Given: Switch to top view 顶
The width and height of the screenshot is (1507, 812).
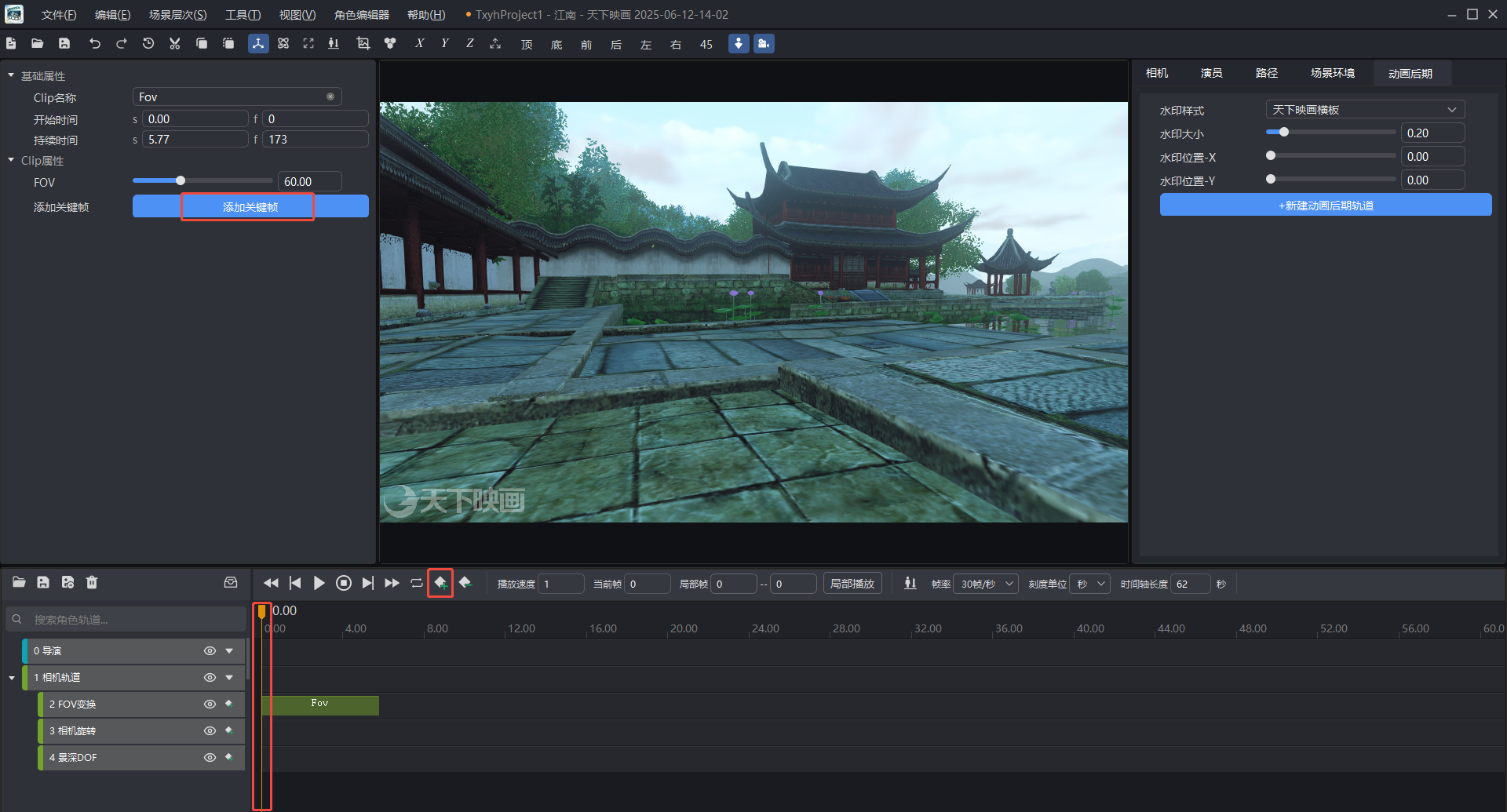Looking at the screenshot, I should [x=527, y=45].
